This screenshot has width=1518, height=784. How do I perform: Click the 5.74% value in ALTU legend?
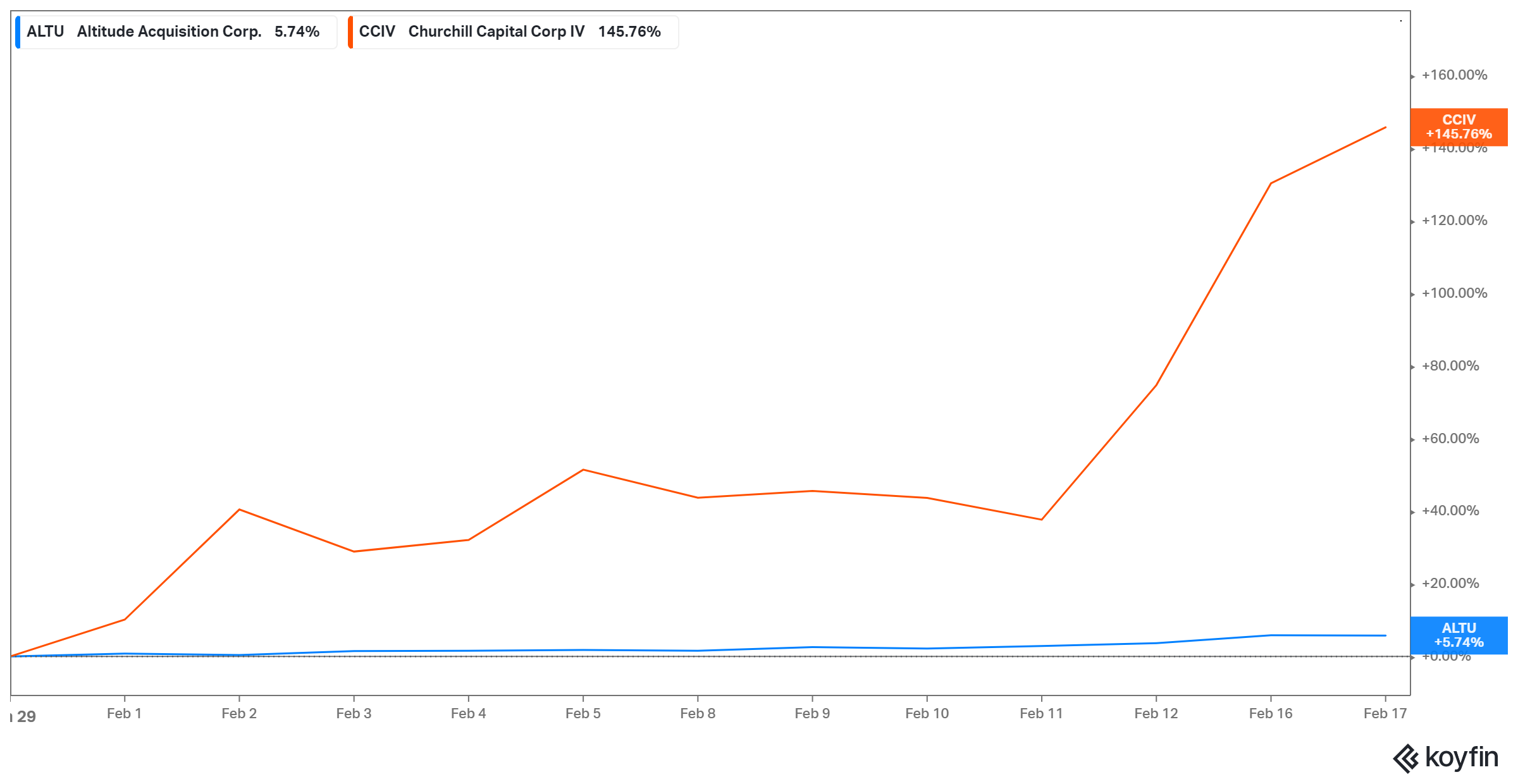[x=297, y=32]
